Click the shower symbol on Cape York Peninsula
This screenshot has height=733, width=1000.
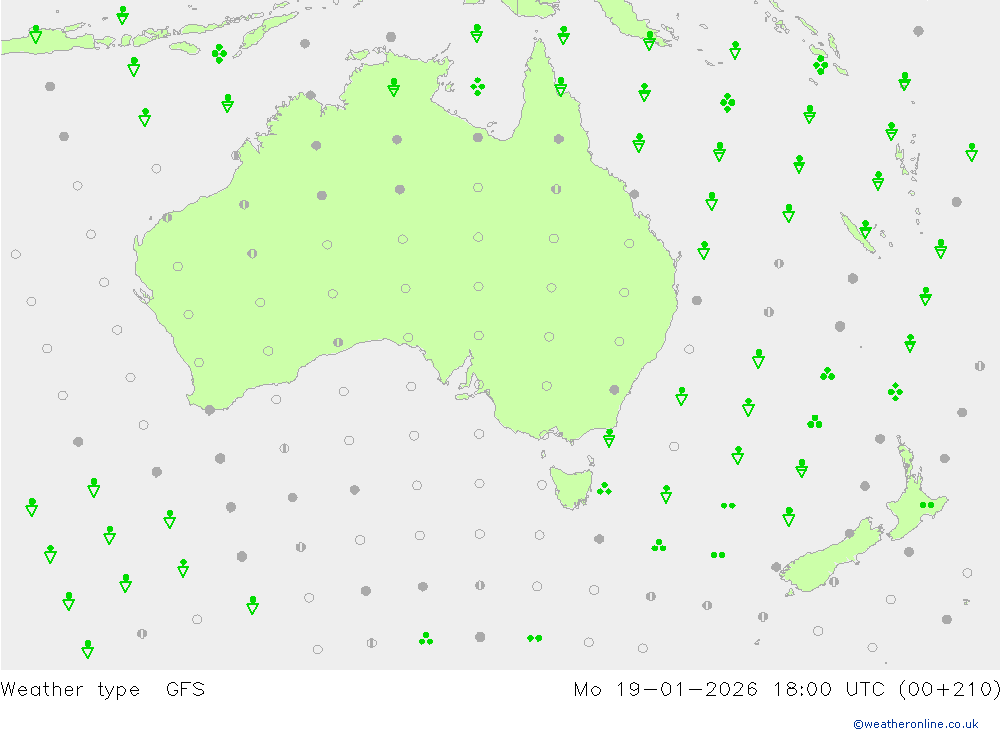pos(561,87)
